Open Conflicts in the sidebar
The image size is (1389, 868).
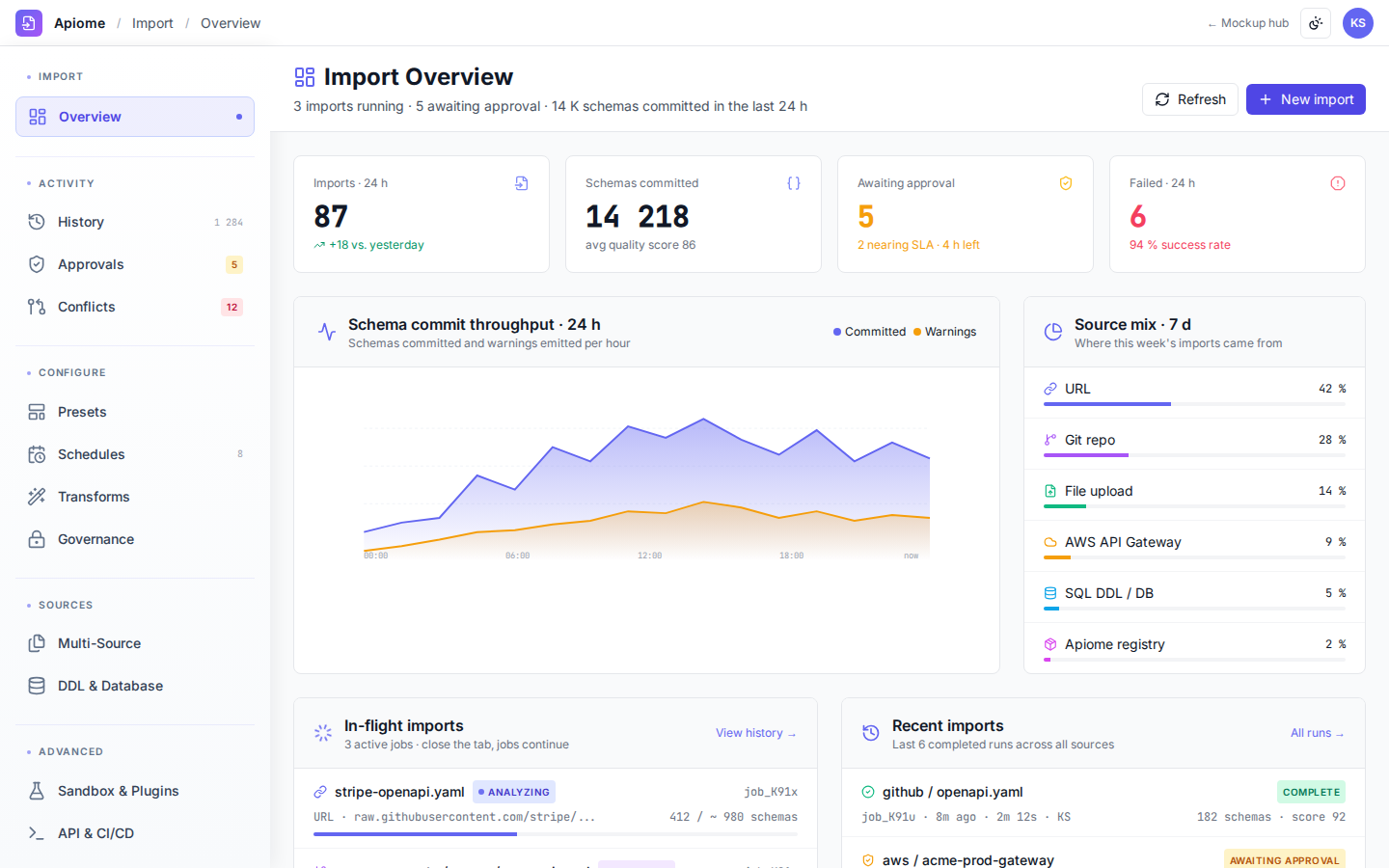[x=135, y=307]
